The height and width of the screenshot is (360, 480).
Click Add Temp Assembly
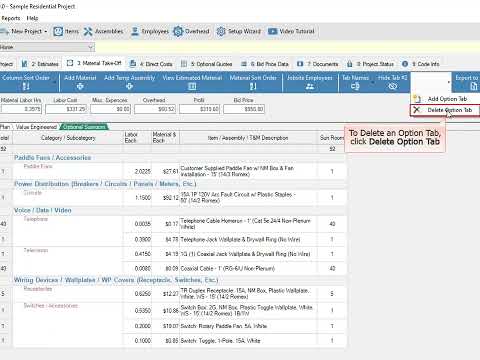tap(129, 82)
